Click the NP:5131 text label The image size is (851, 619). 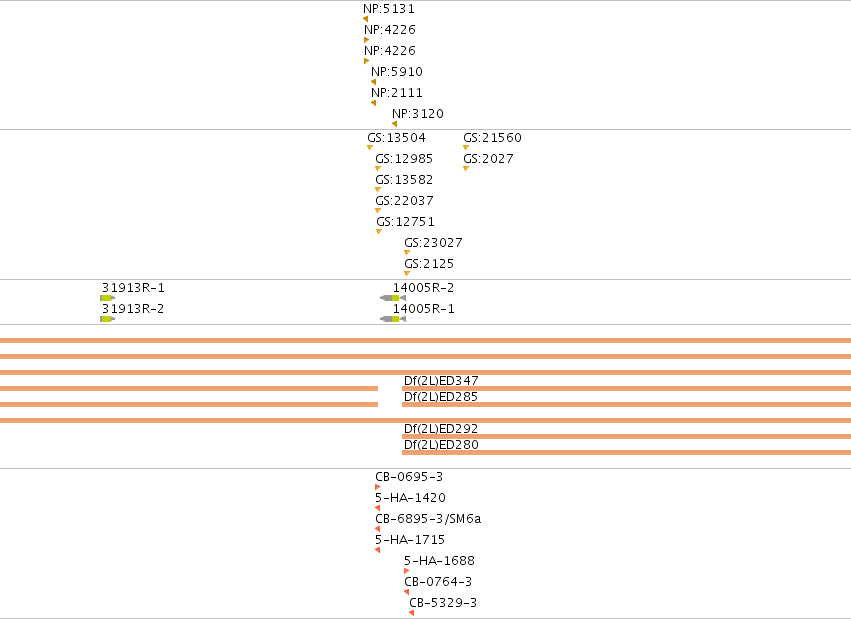tap(389, 9)
